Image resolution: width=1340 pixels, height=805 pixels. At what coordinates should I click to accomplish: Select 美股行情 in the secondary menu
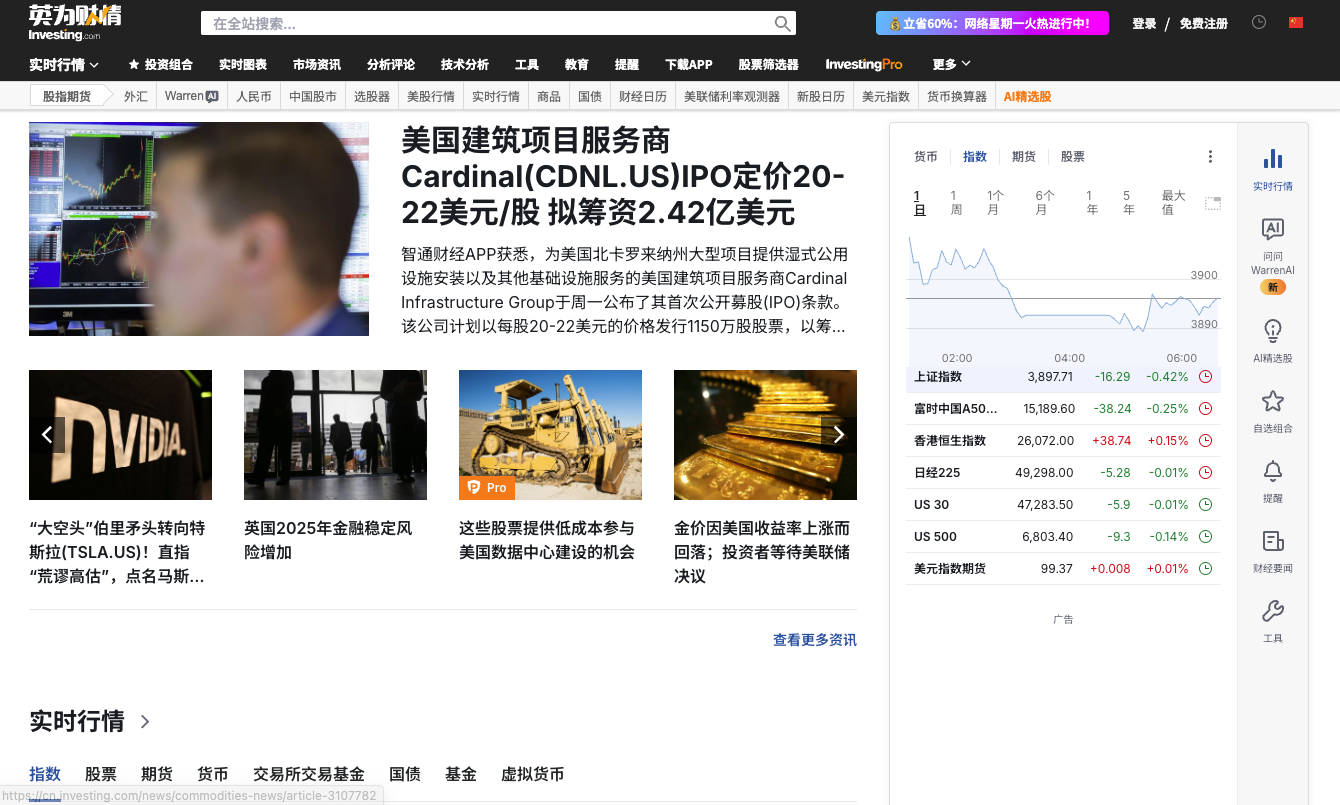[431, 97]
